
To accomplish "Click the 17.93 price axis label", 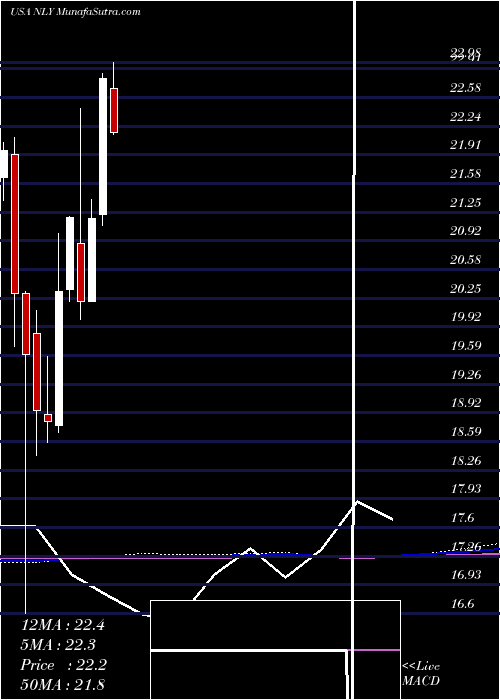I will pyautogui.click(x=466, y=489).
